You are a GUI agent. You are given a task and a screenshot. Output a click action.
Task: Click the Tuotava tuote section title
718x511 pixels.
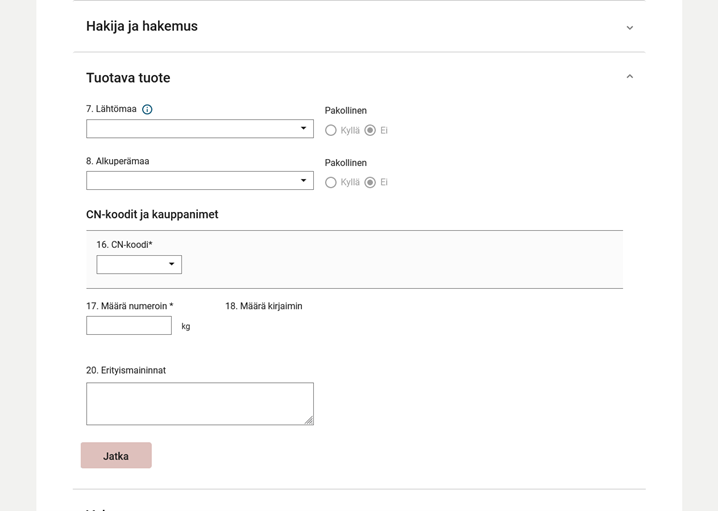[x=128, y=78]
